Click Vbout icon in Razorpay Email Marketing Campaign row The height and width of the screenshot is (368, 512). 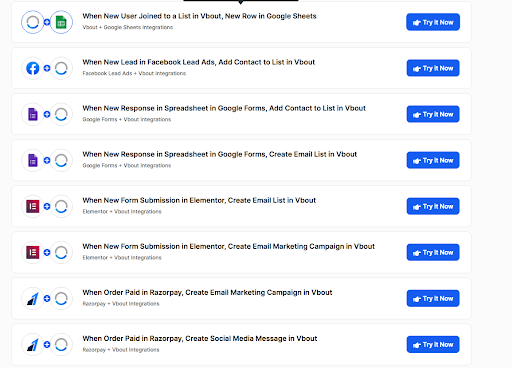click(61, 298)
